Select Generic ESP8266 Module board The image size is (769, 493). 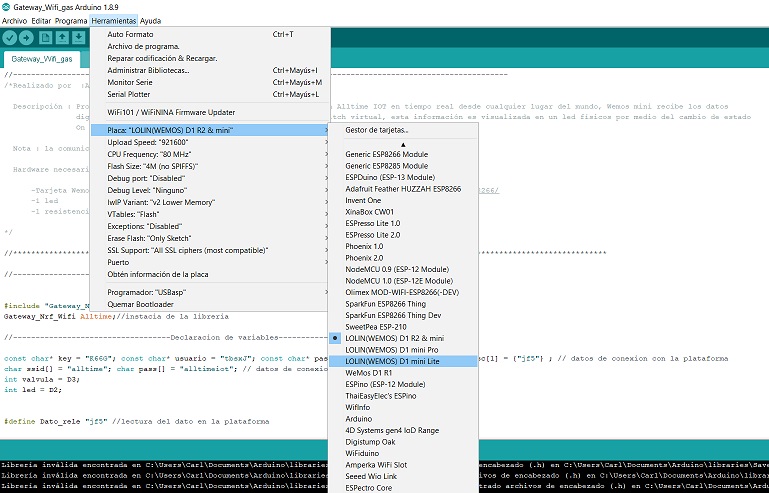pyautogui.click(x=403, y=154)
